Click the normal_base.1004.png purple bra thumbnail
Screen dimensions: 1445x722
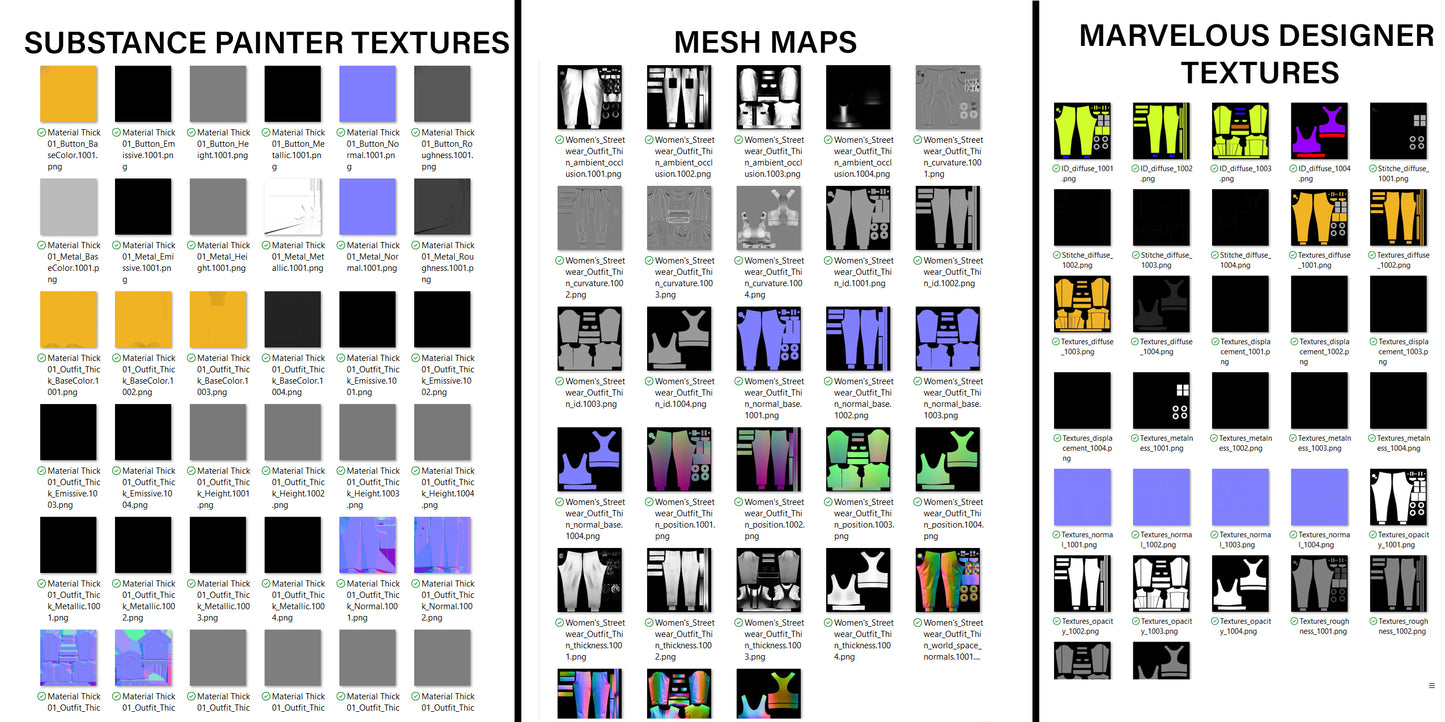590,460
